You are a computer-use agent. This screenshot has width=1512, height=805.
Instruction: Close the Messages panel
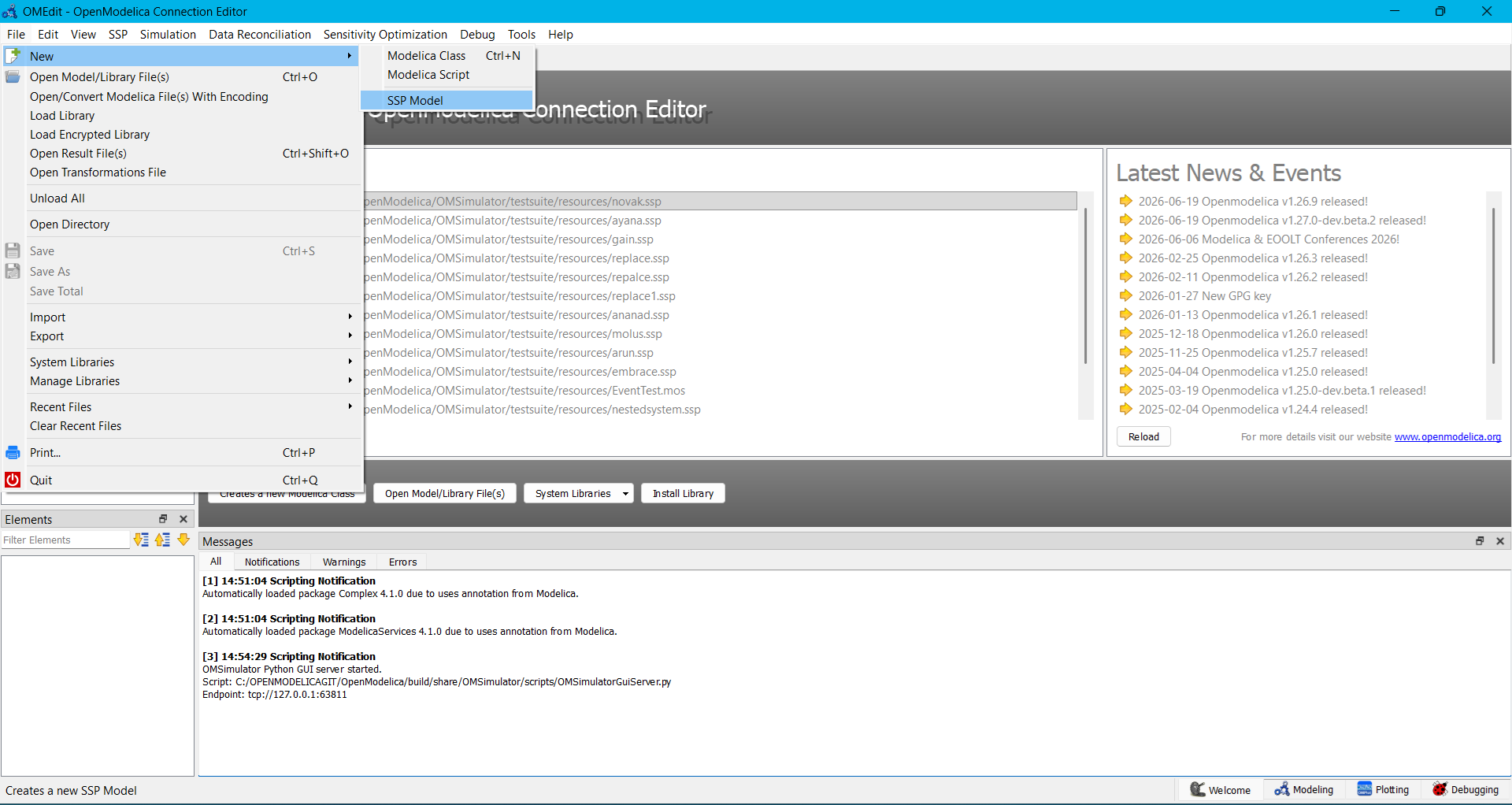point(1500,541)
